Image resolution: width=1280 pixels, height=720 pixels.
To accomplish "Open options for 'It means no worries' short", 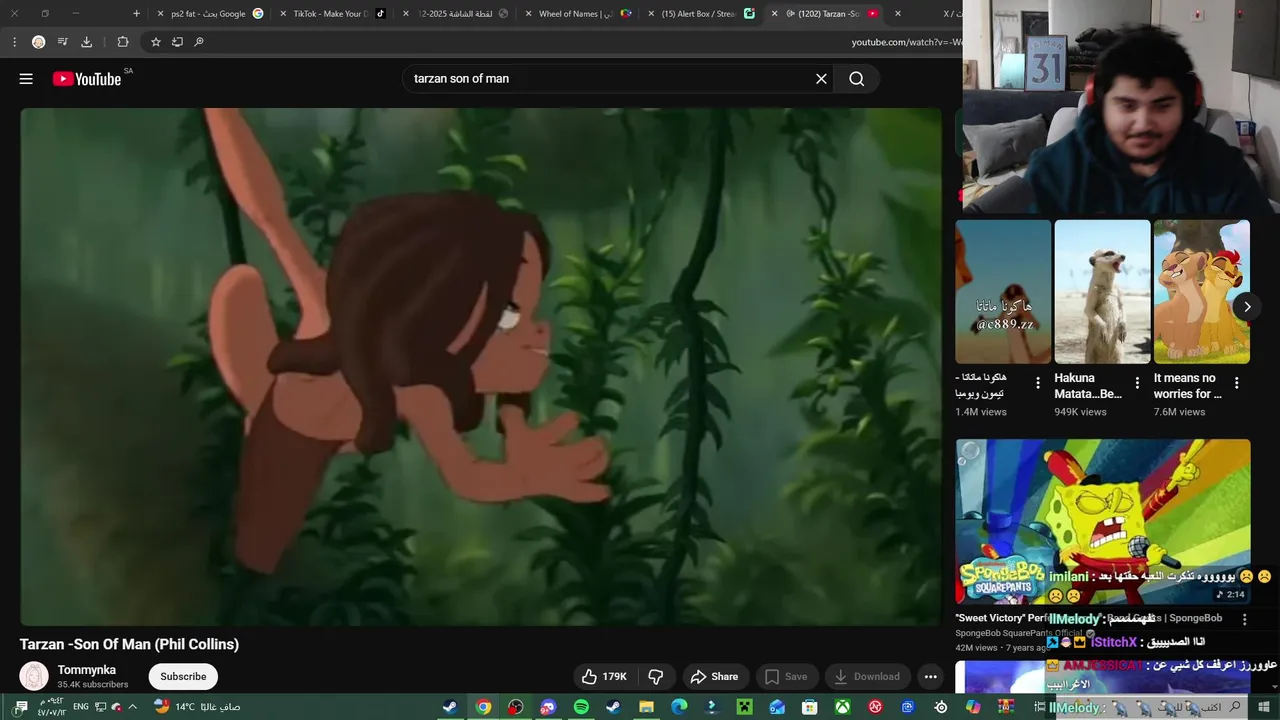I will pos(1236,383).
